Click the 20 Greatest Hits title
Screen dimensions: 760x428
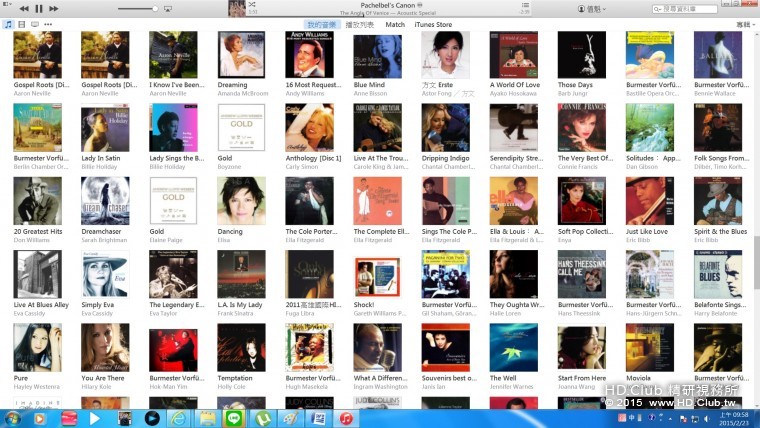[38, 232]
